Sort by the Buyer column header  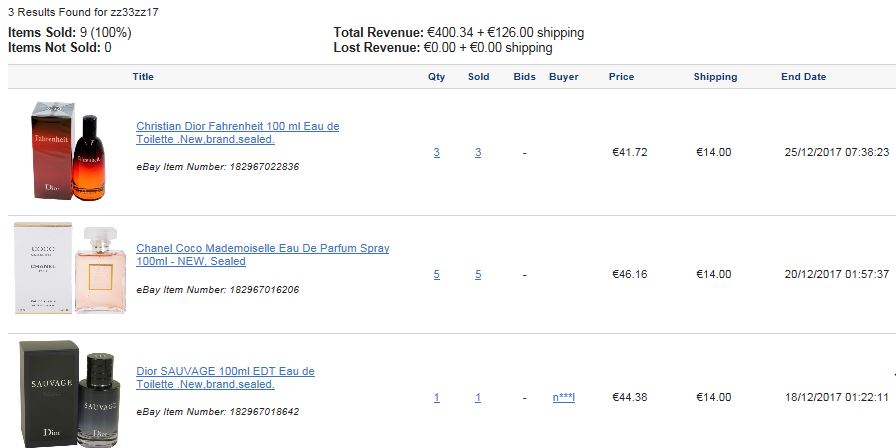point(563,77)
